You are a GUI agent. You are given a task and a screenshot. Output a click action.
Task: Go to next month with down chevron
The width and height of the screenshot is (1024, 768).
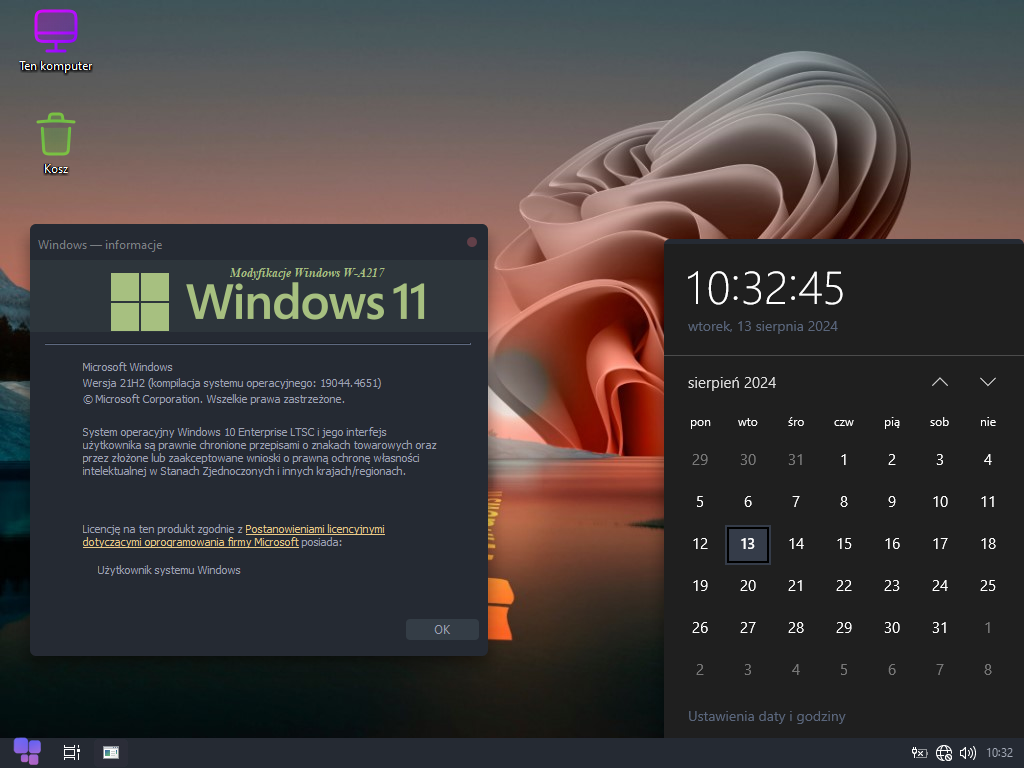[988, 382]
